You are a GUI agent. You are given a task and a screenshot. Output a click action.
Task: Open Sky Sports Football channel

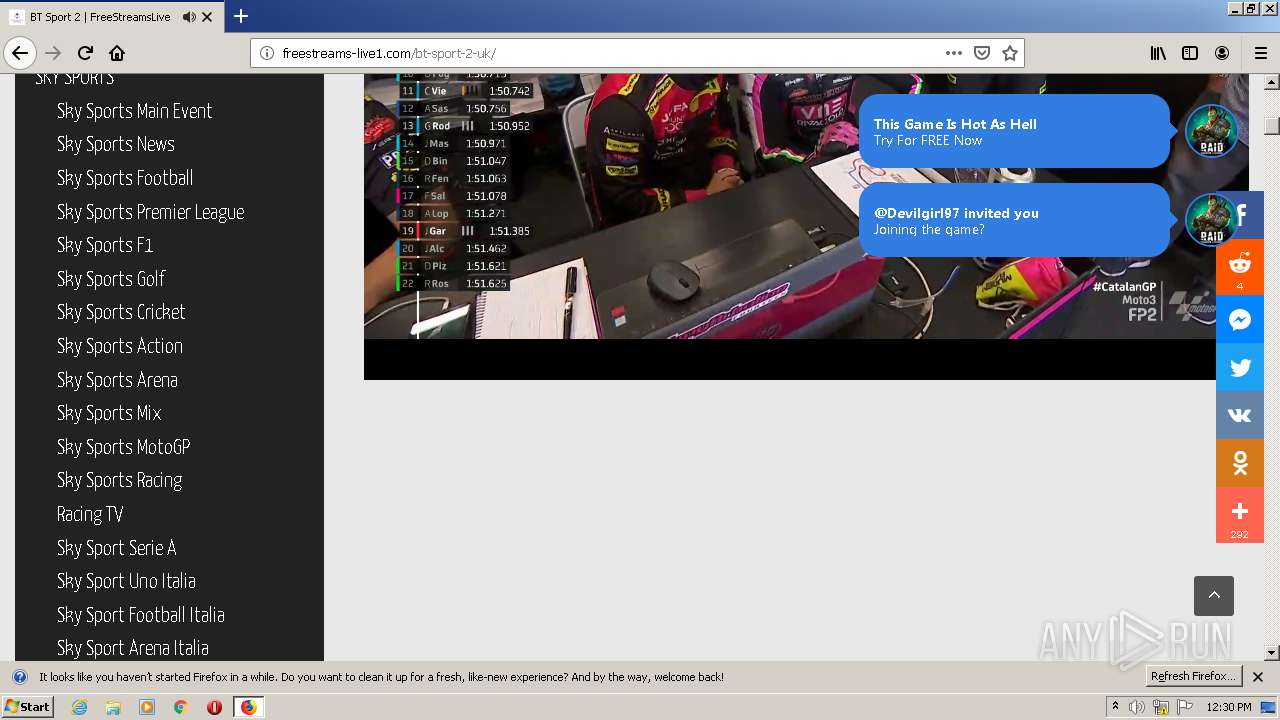[x=125, y=178]
